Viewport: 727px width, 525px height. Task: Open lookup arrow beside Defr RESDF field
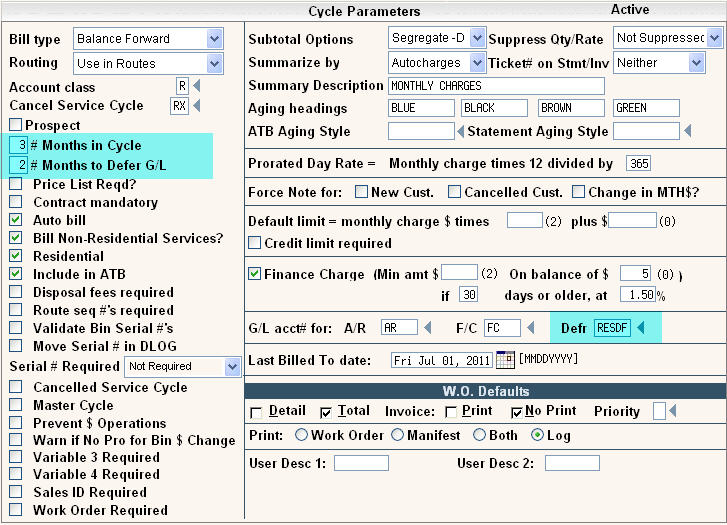coord(641,328)
